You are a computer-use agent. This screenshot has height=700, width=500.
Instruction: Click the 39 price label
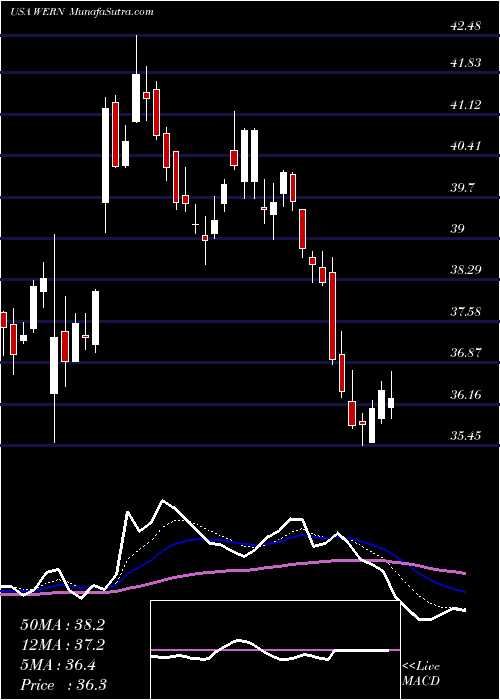[x=458, y=229]
